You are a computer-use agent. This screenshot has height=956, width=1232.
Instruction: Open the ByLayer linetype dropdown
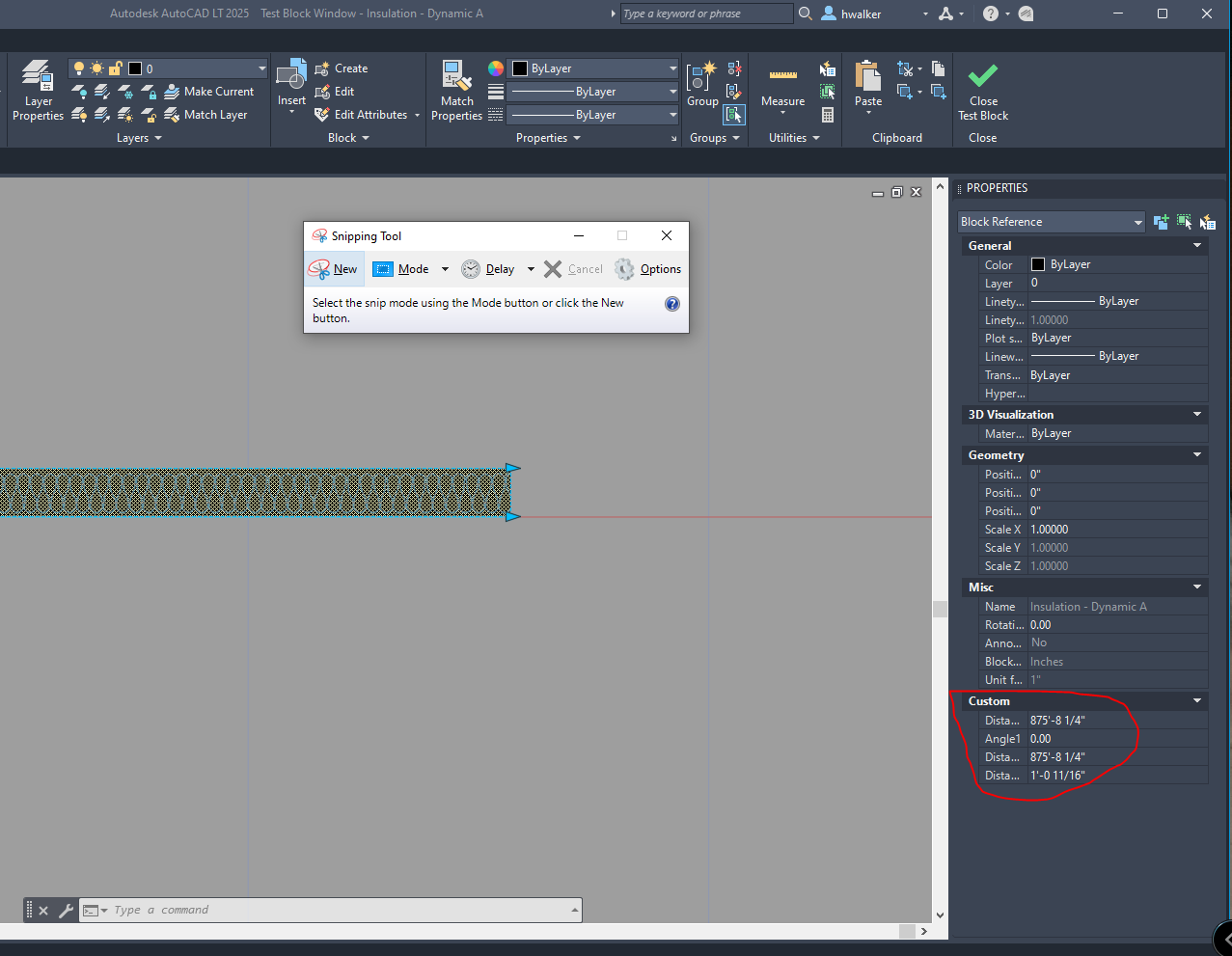point(672,91)
